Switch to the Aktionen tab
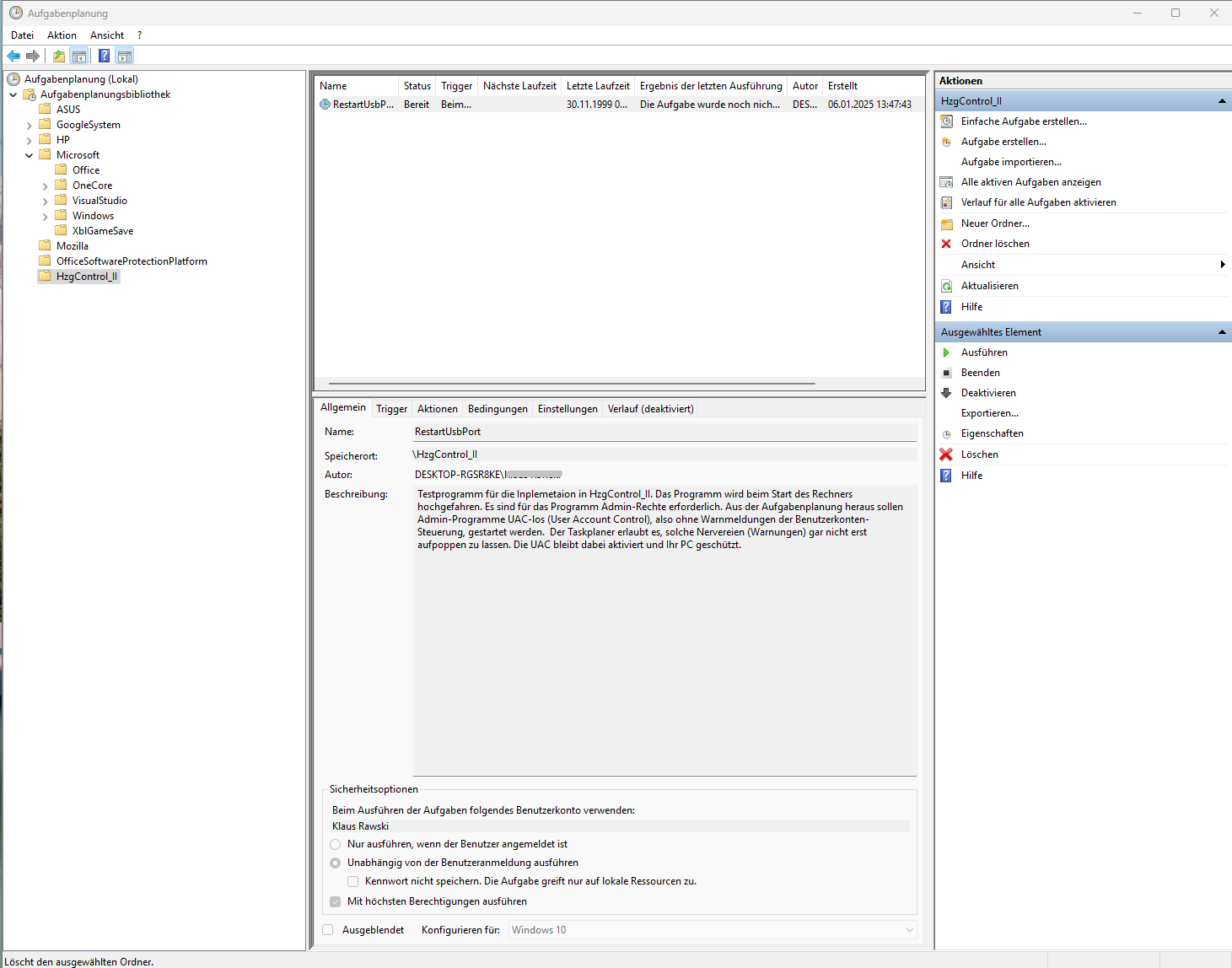Screen dimensions: 1232x968 click(x=438, y=409)
